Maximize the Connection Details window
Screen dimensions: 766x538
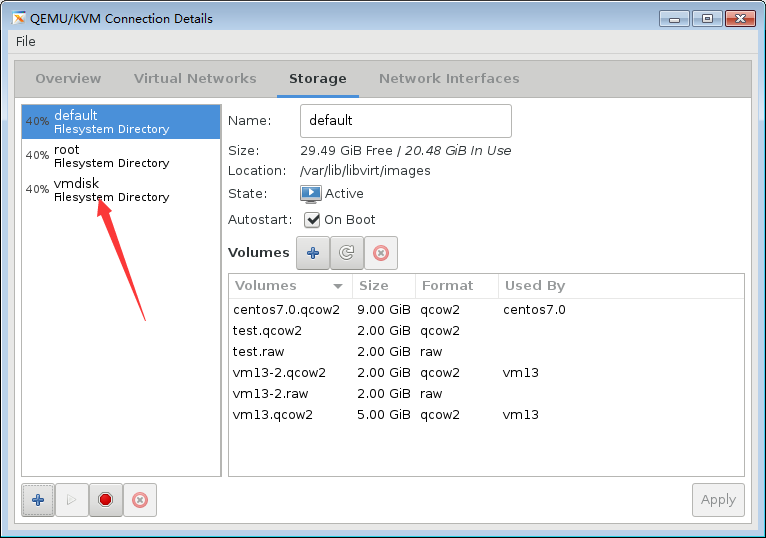coord(707,19)
